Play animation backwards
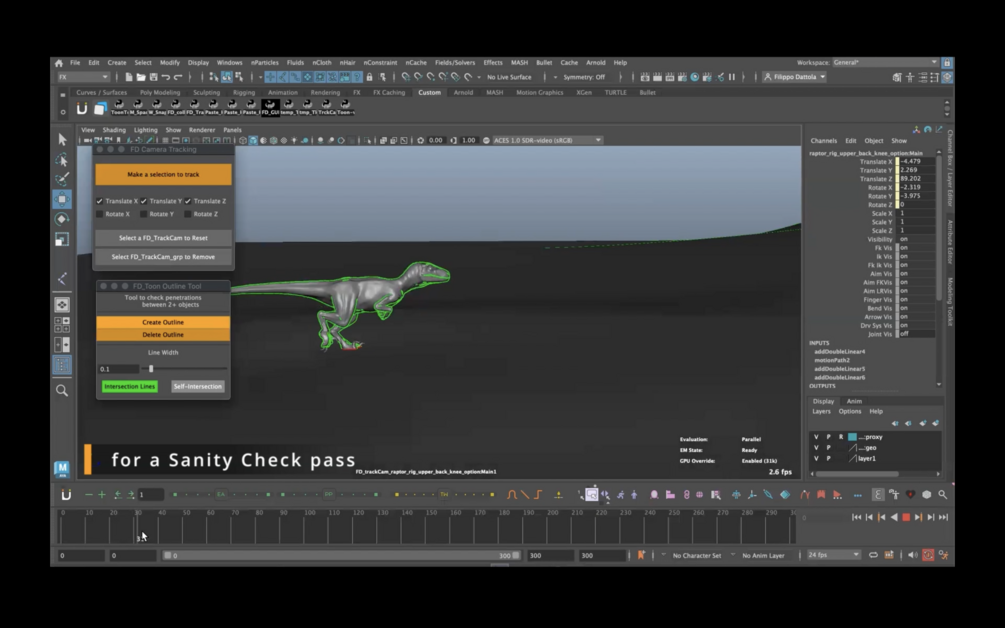Image resolution: width=1005 pixels, height=628 pixels. pos(893,517)
